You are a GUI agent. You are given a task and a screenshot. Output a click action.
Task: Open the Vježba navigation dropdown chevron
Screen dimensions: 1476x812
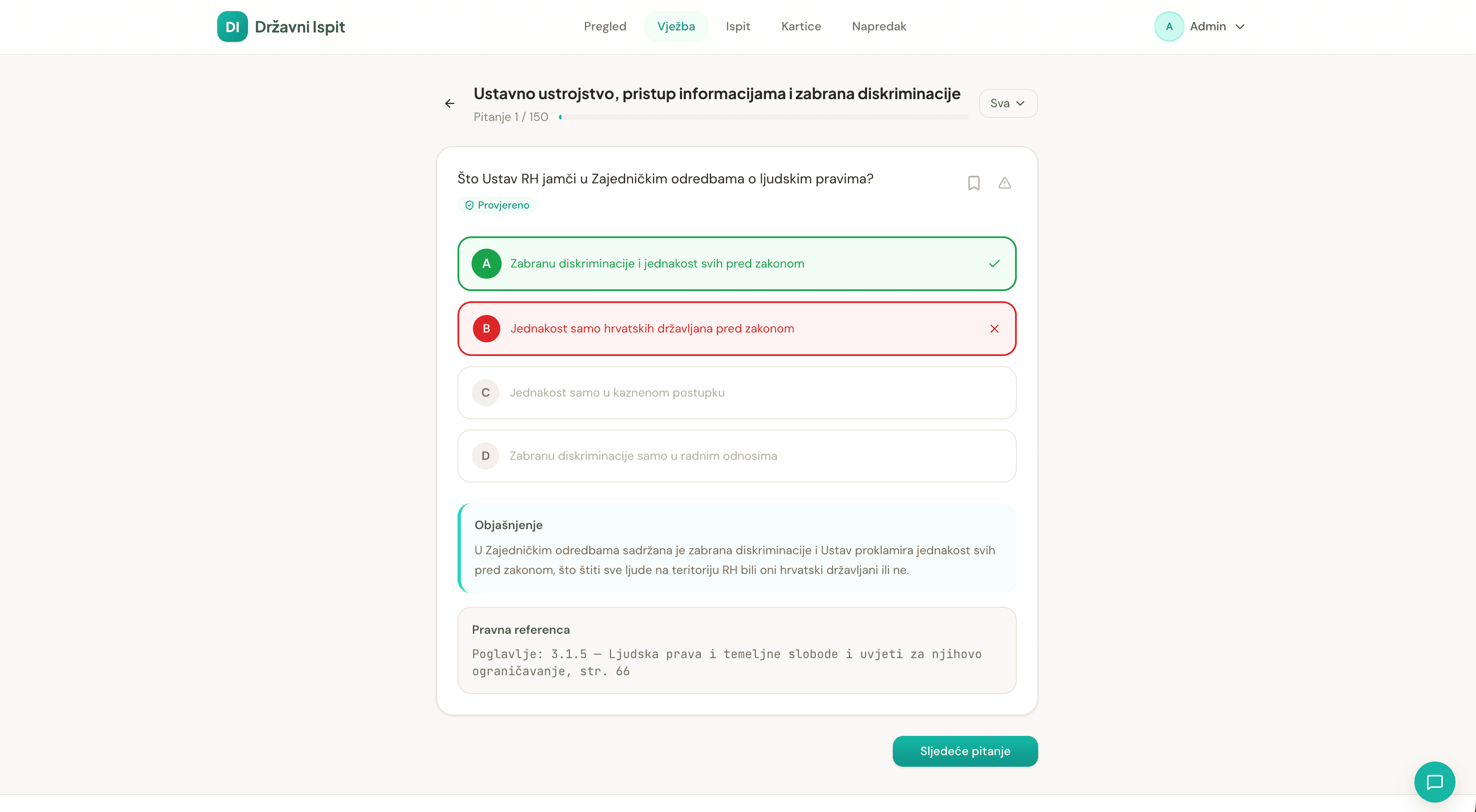(x=676, y=26)
